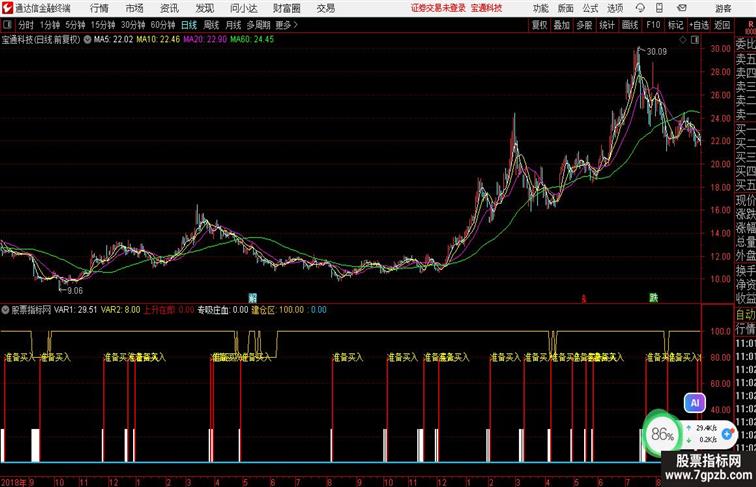Image resolution: width=756 pixels, height=487 pixels.
Task: Click the VAR2: 8.00 indicator value
Action: coord(120,310)
